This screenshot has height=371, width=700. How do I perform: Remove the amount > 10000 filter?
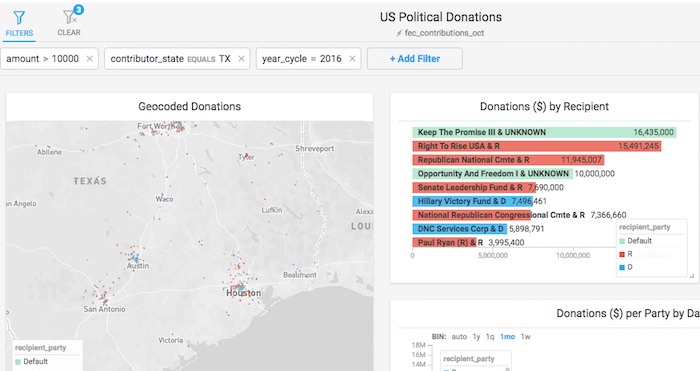tap(89, 59)
